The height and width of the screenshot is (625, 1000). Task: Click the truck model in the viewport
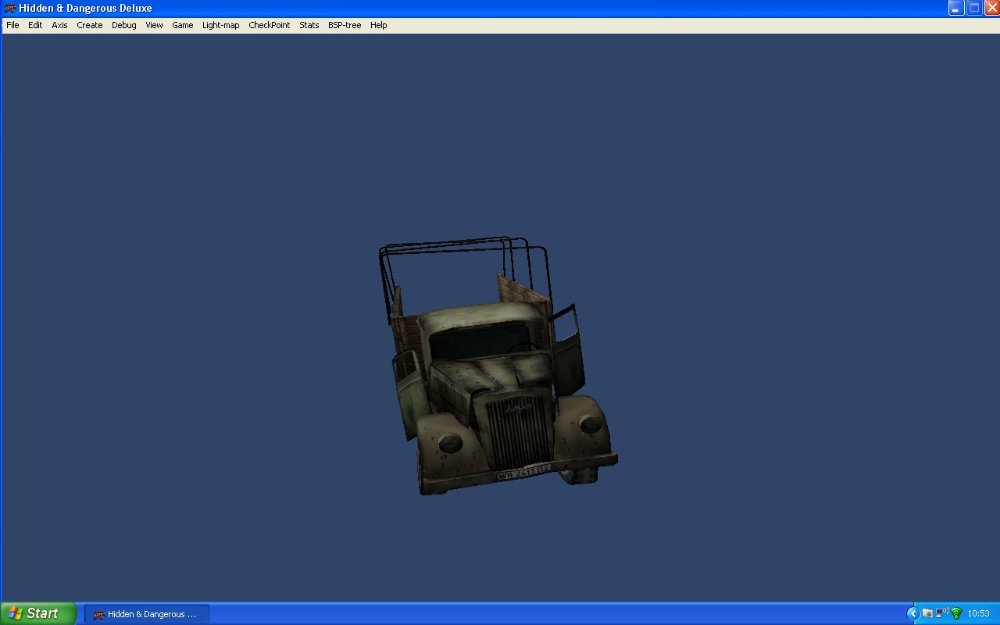point(497,367)
